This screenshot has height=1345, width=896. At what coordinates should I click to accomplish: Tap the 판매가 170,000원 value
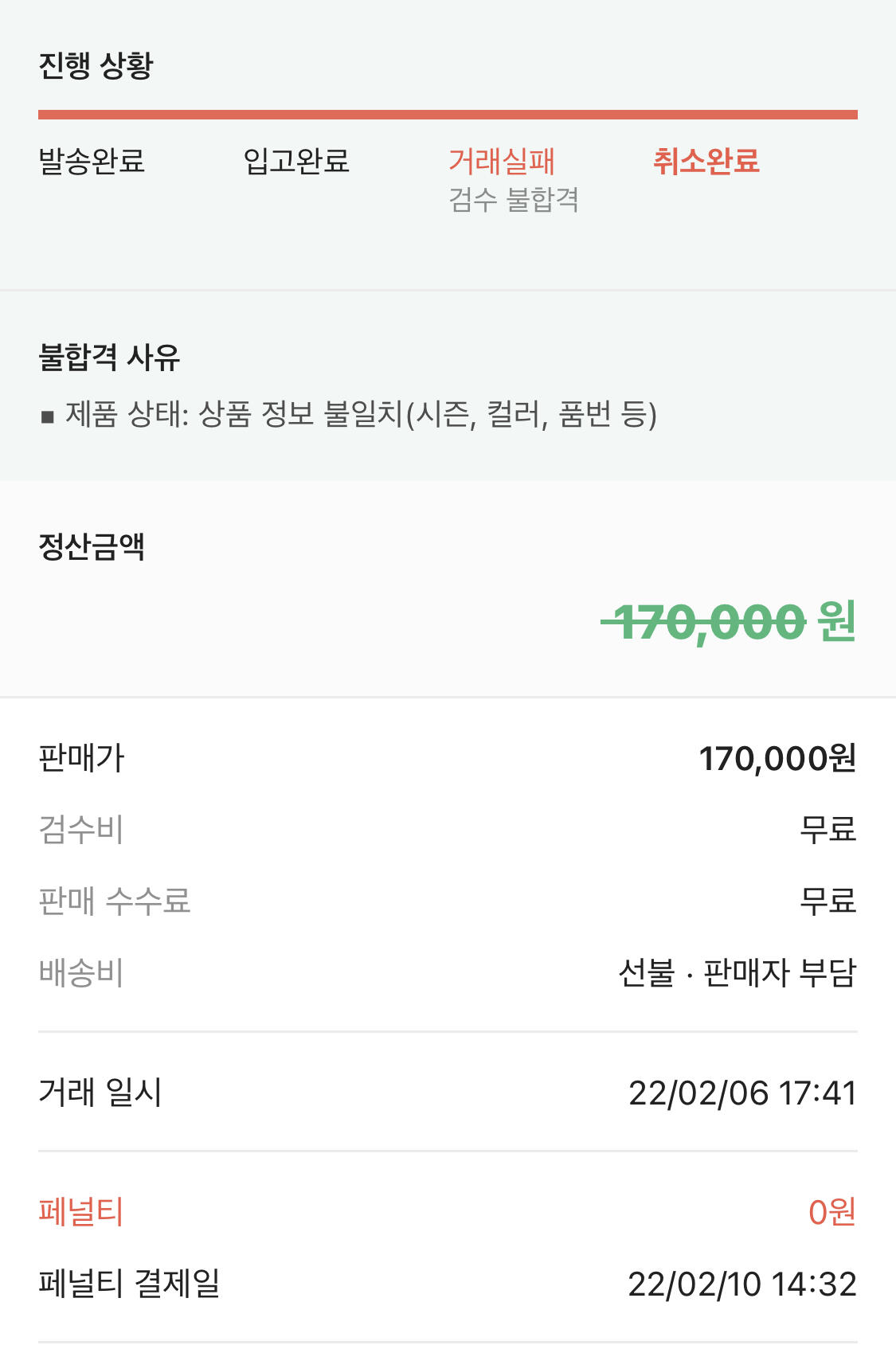click(777, 758)
